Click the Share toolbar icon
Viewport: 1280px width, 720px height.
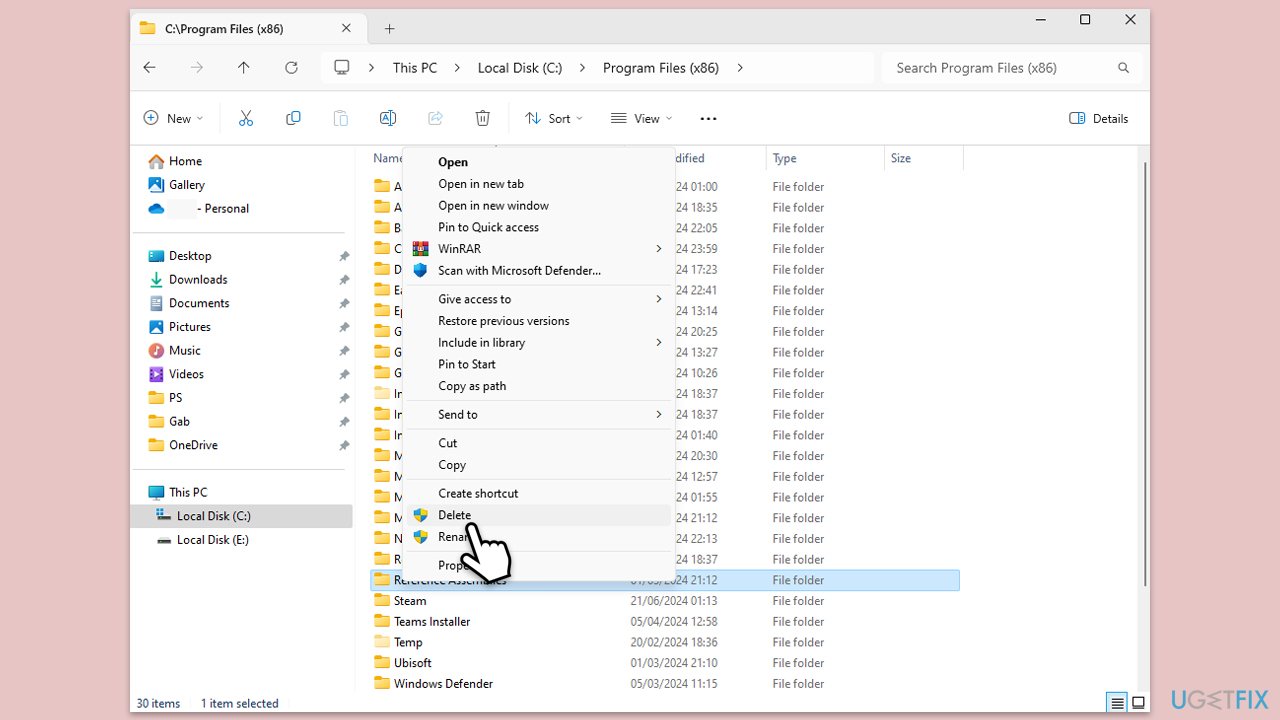point(435,118)
